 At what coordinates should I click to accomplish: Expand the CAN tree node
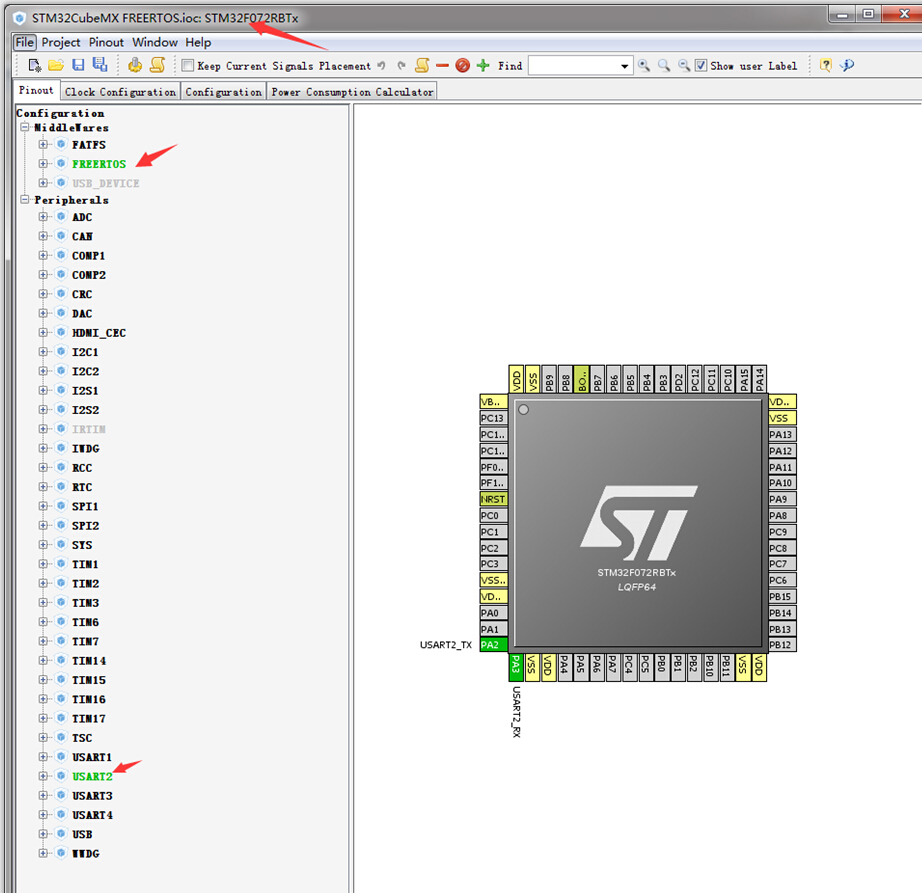click(x=43, y=236)
